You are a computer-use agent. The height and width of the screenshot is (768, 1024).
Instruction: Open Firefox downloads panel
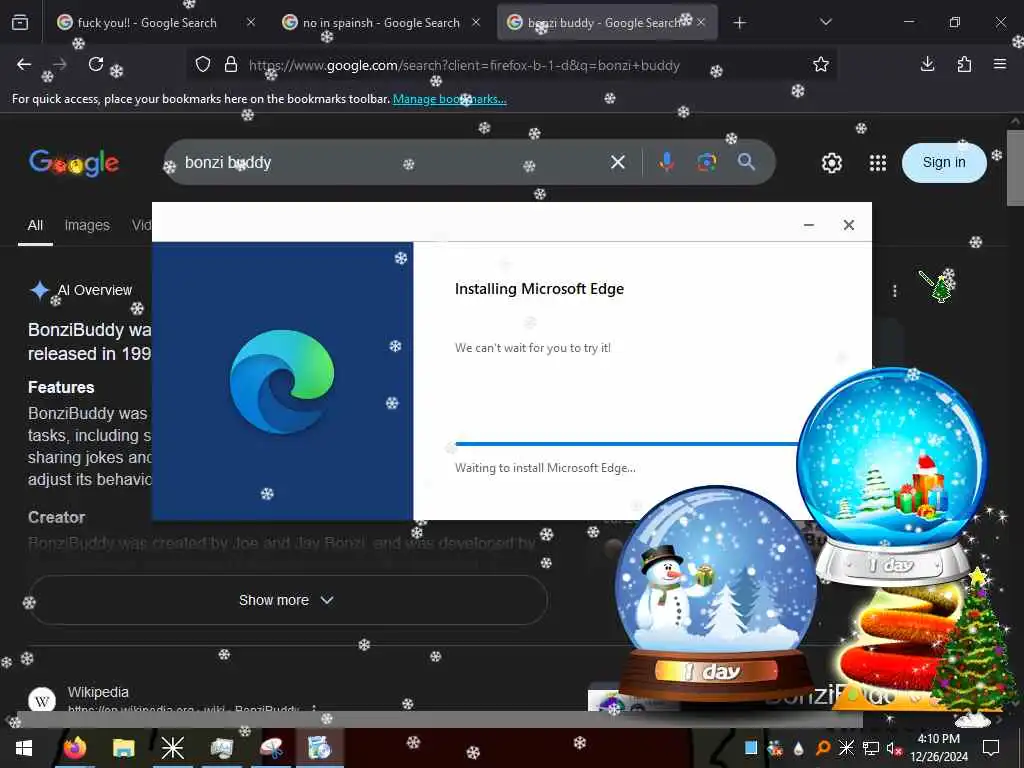927,64
